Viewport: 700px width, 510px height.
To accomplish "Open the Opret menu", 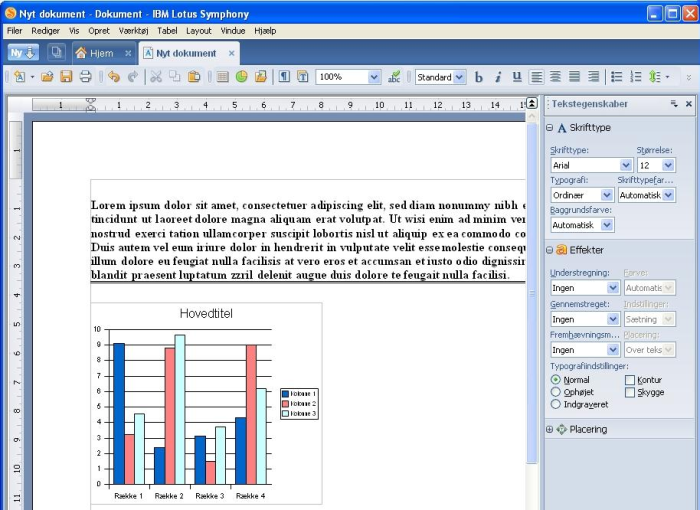I will point(99,31).
